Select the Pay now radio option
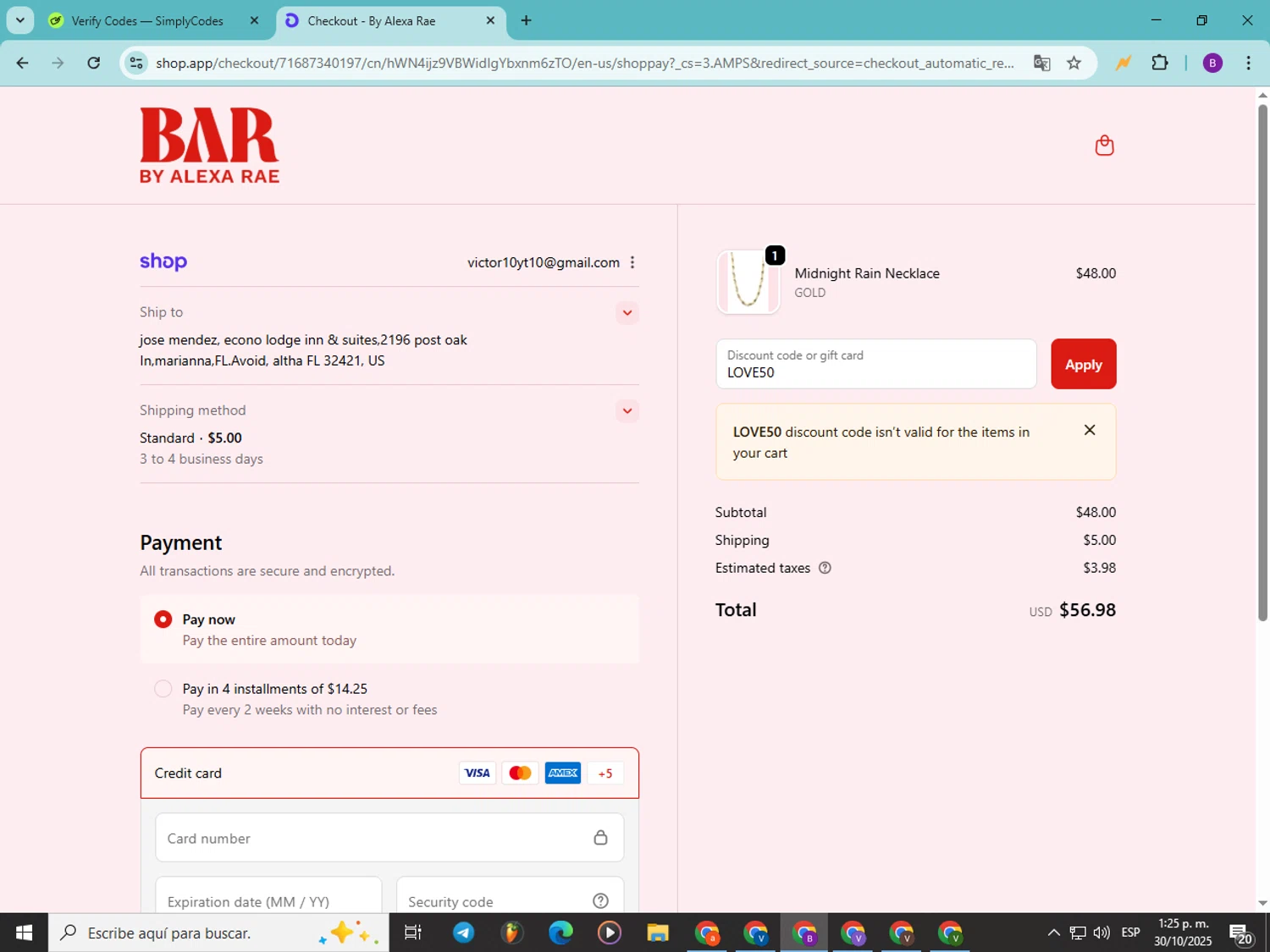Viewport: 1270px width, 952px height. tap(163, 619)
